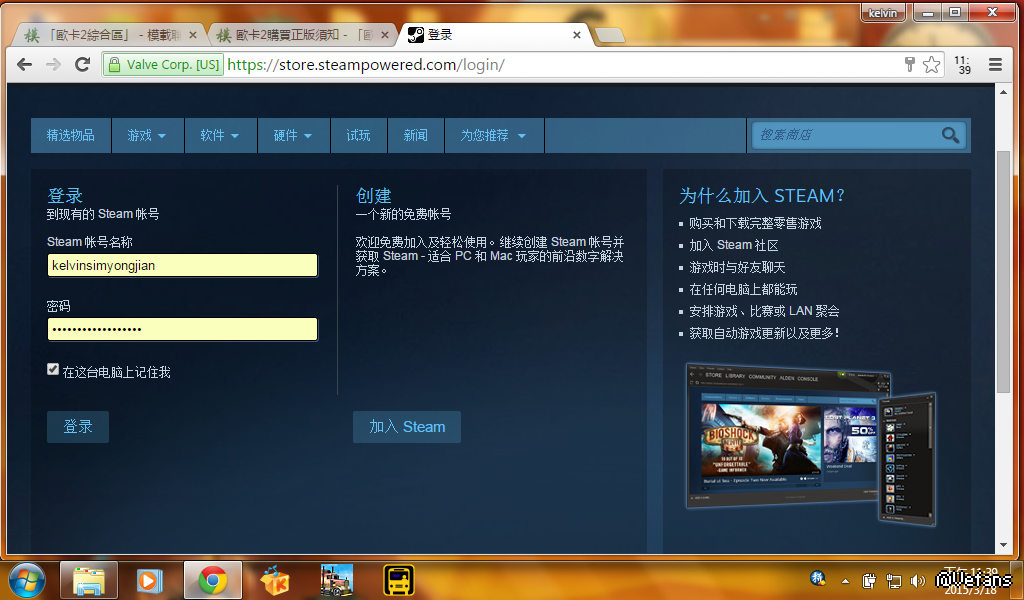Open the 新闻 store tab
The height and width of the screenshot is (600, 1024).
415,135
